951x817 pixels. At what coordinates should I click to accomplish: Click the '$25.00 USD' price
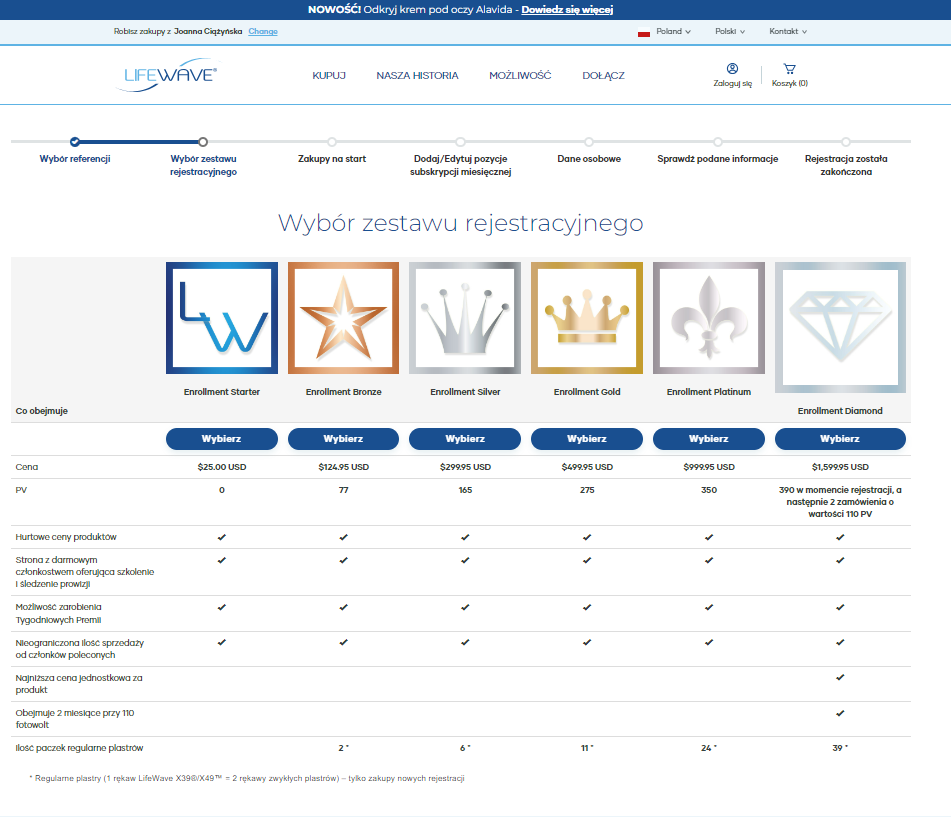[222, 467]
